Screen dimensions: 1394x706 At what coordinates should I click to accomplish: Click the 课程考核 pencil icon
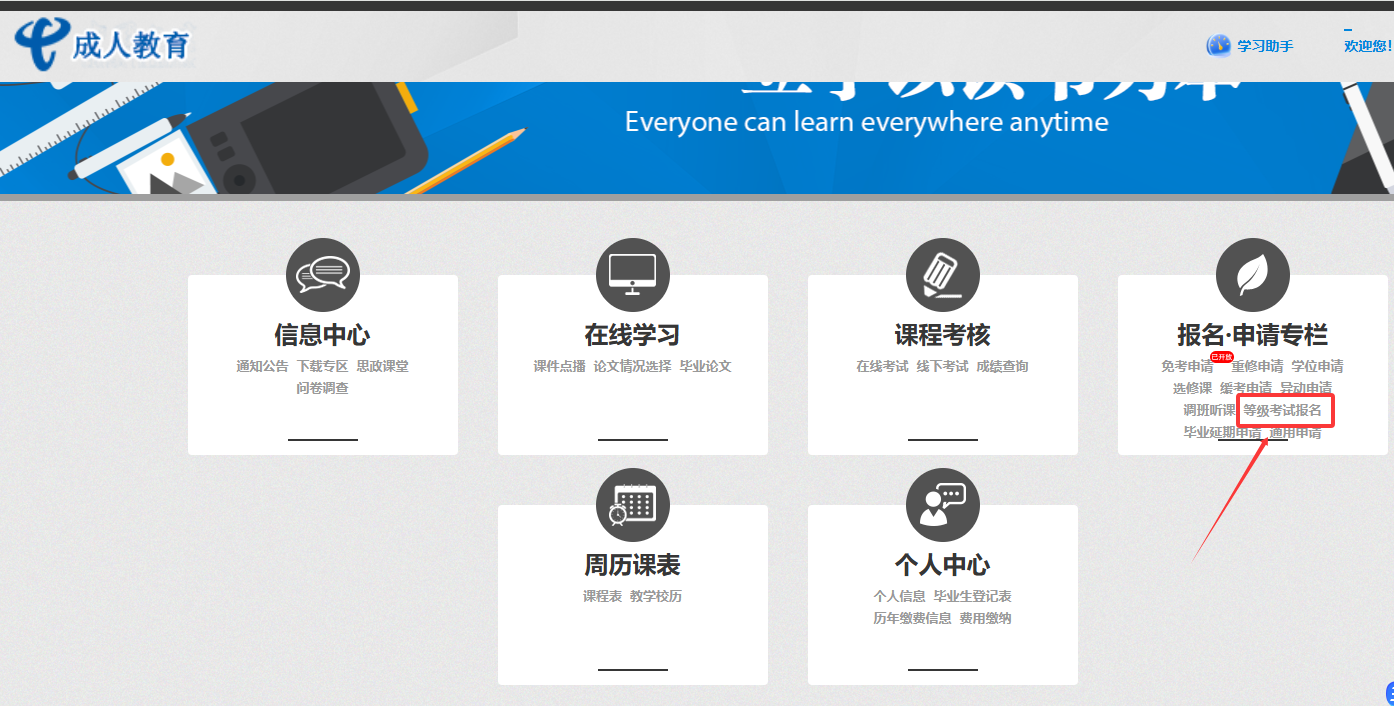click(942, 274)
